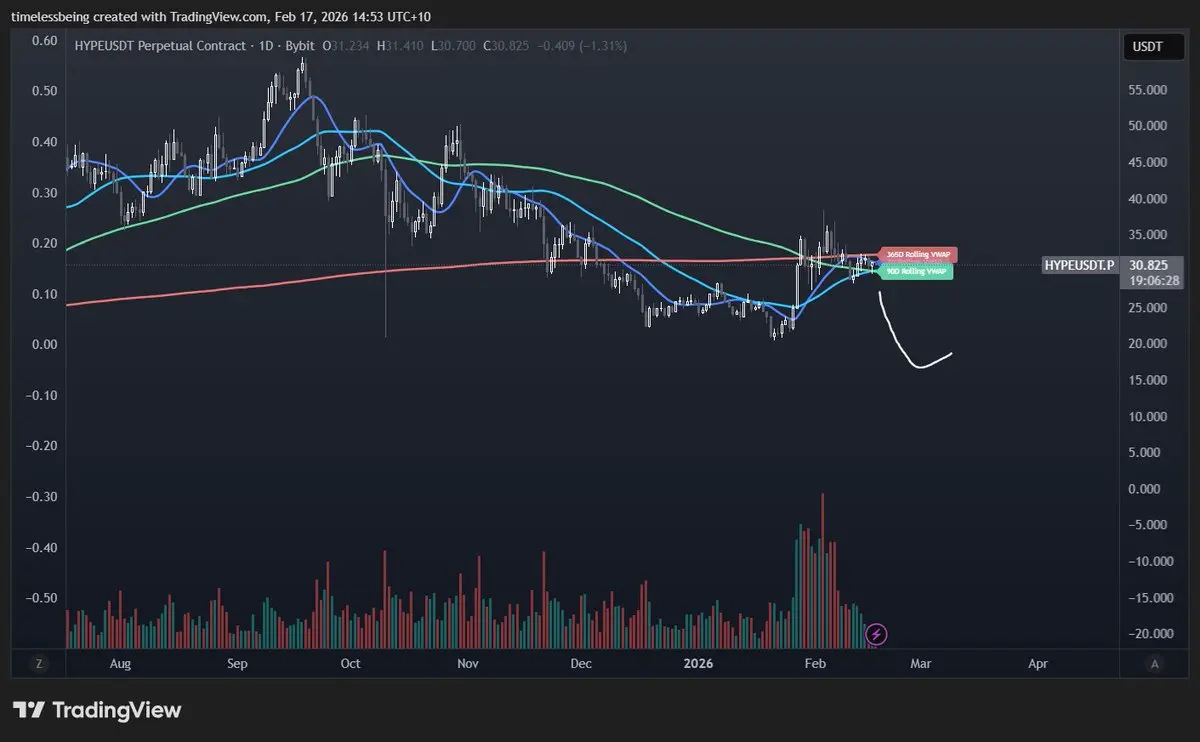Screen dimensions: 1200x742
Task: Click the purple lightning bolt event icon
Action: pyautogui.click(x=876, y=633)
